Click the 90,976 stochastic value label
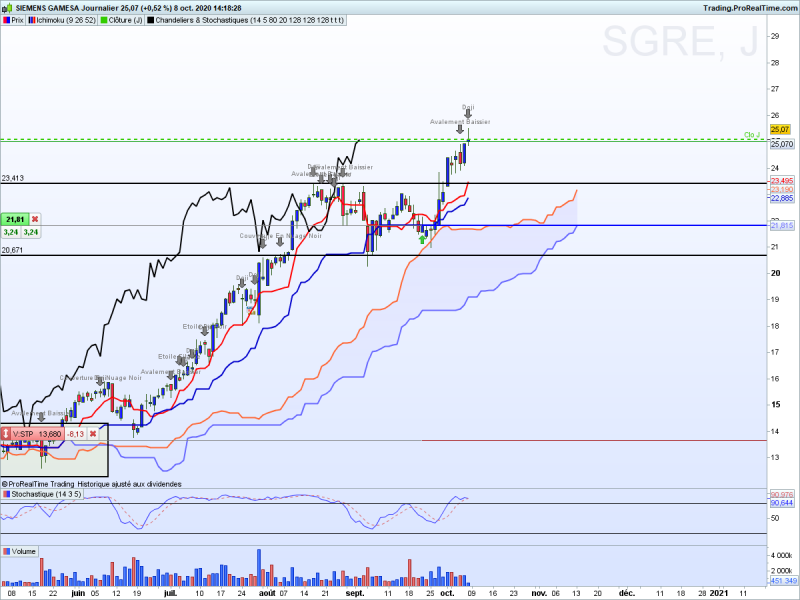The width and height of the screenshot is (800, 600). (782, 494)
